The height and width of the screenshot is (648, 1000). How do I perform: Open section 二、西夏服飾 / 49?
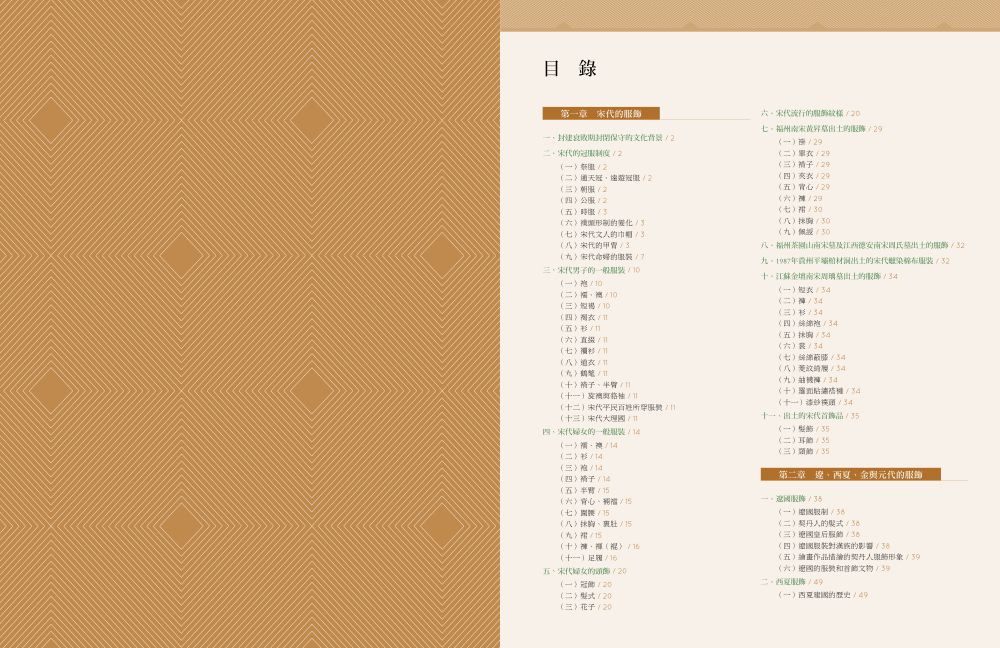tap(791, 582)
